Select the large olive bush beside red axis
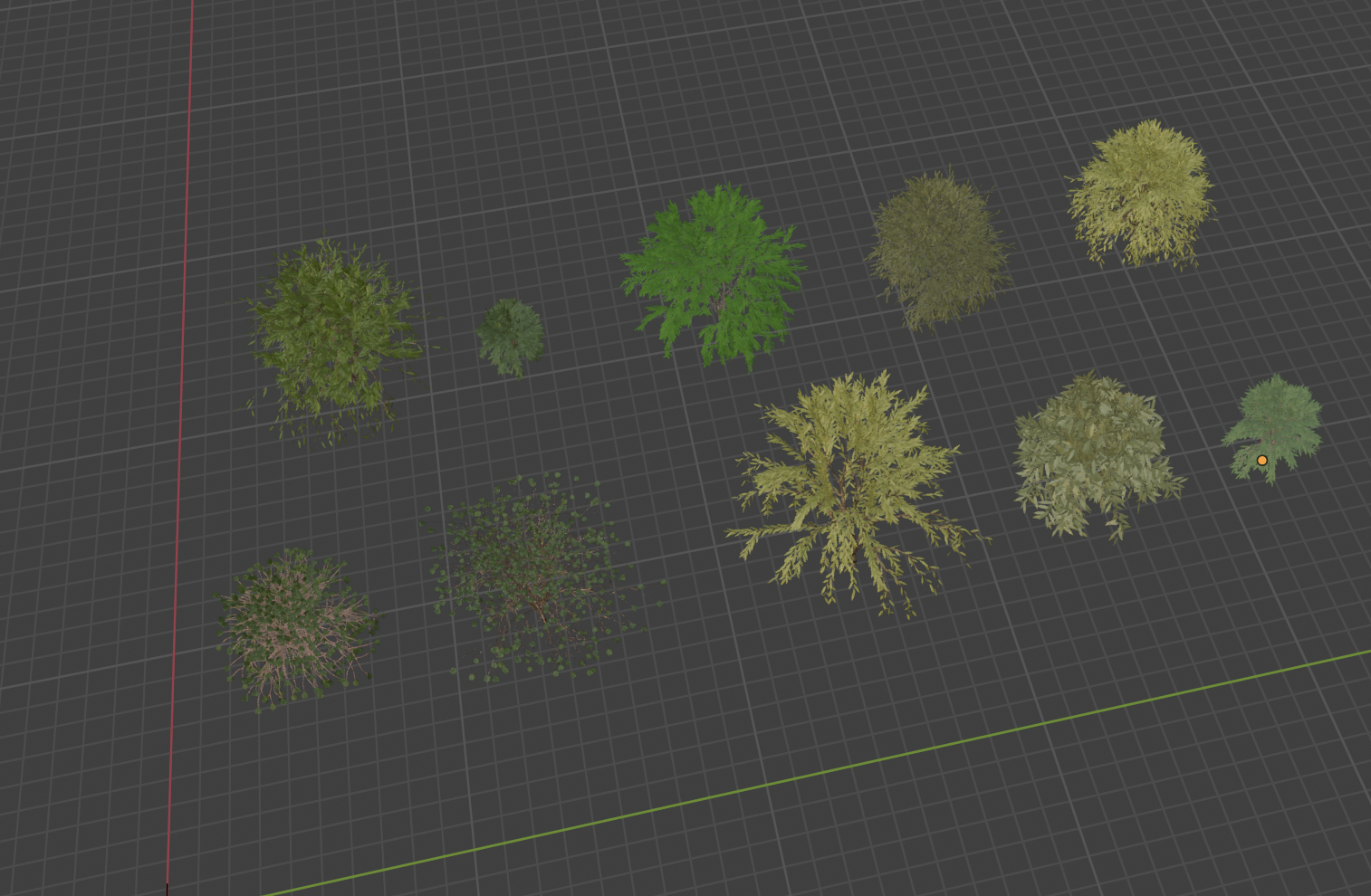Viewport: 1371px width, 896px height. (x=333, y=344)
